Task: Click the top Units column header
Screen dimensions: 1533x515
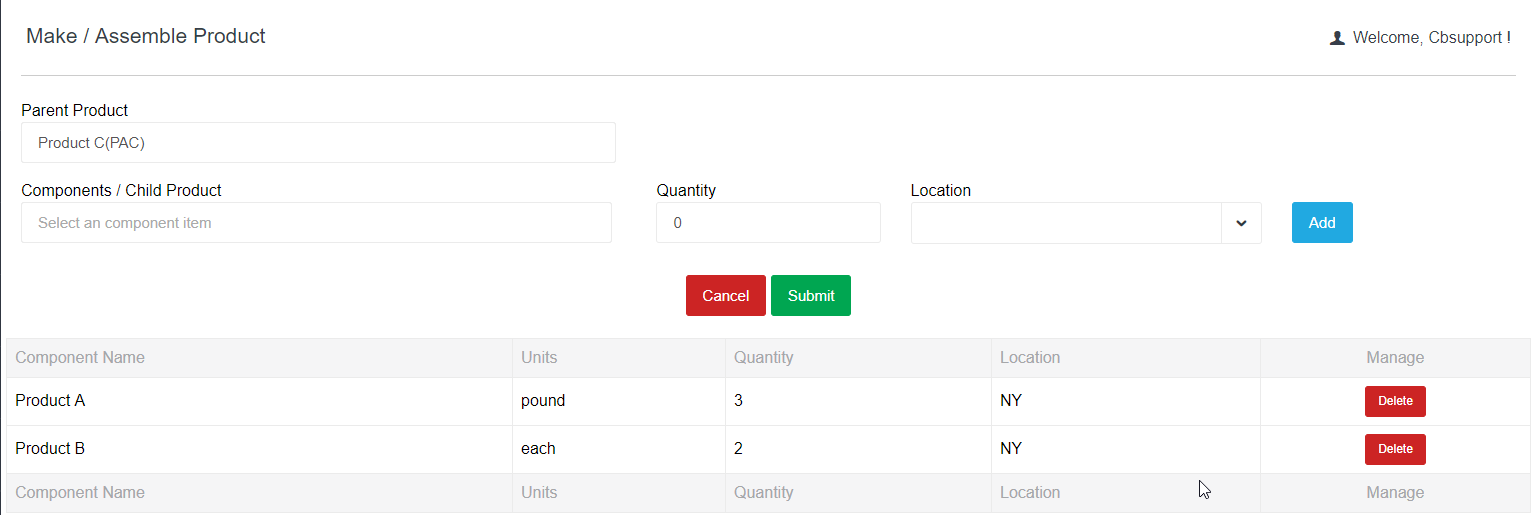Action: 539,358
